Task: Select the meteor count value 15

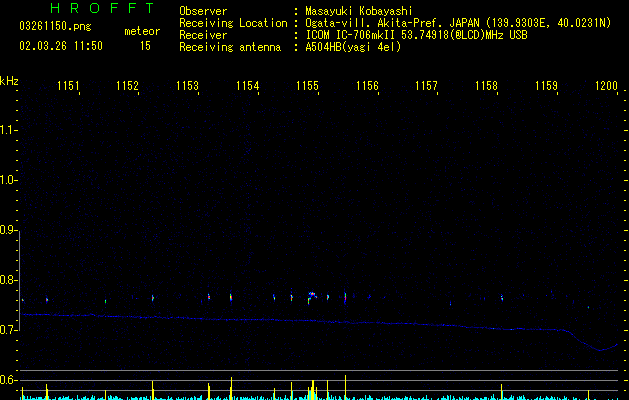Action: tap(145, 46)
